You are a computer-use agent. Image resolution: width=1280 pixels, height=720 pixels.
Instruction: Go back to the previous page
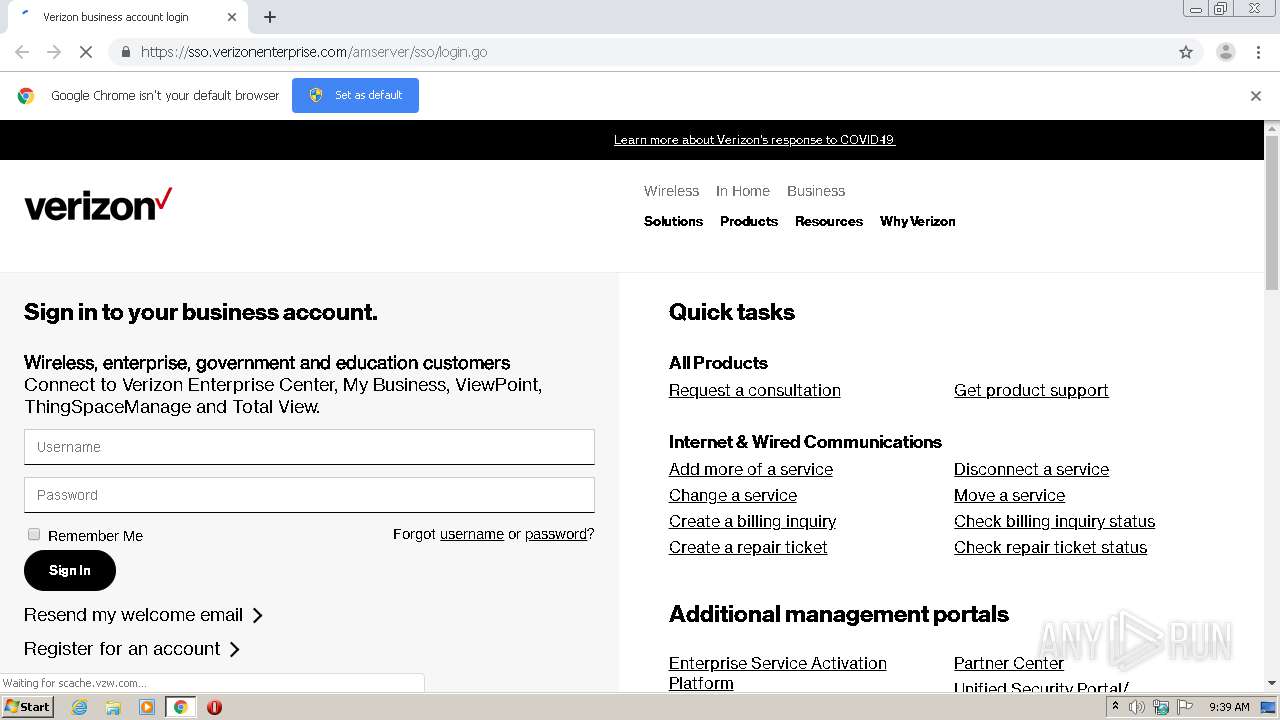coord(22,52)
